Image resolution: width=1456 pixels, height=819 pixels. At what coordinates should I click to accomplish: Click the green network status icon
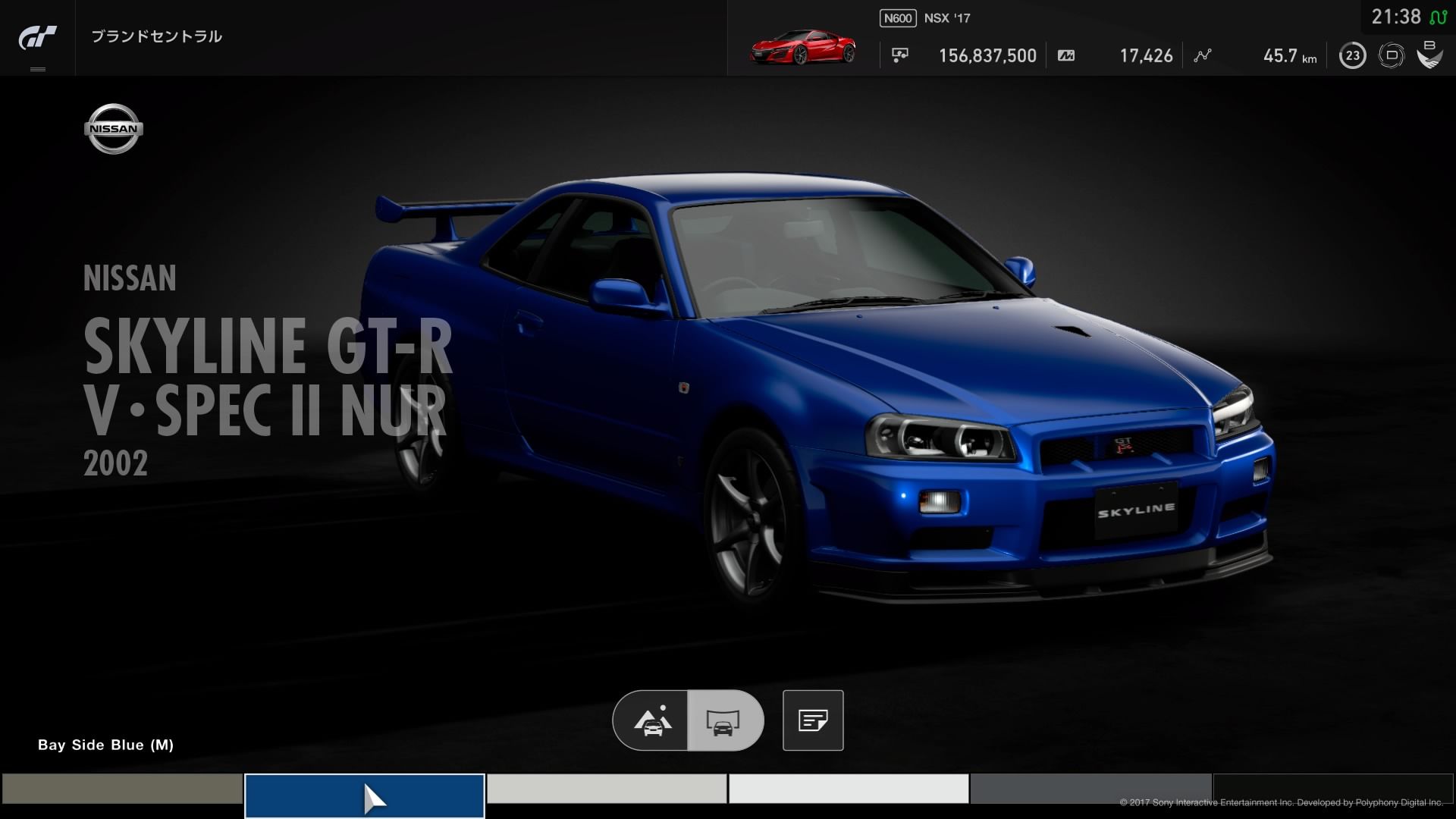coord(1439,17)
